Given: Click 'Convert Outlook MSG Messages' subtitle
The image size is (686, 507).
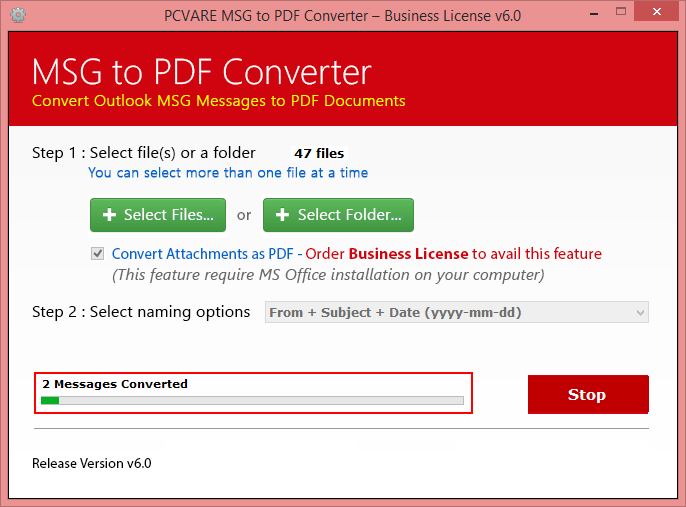Looking at the screenshot, I should point(219,101).
